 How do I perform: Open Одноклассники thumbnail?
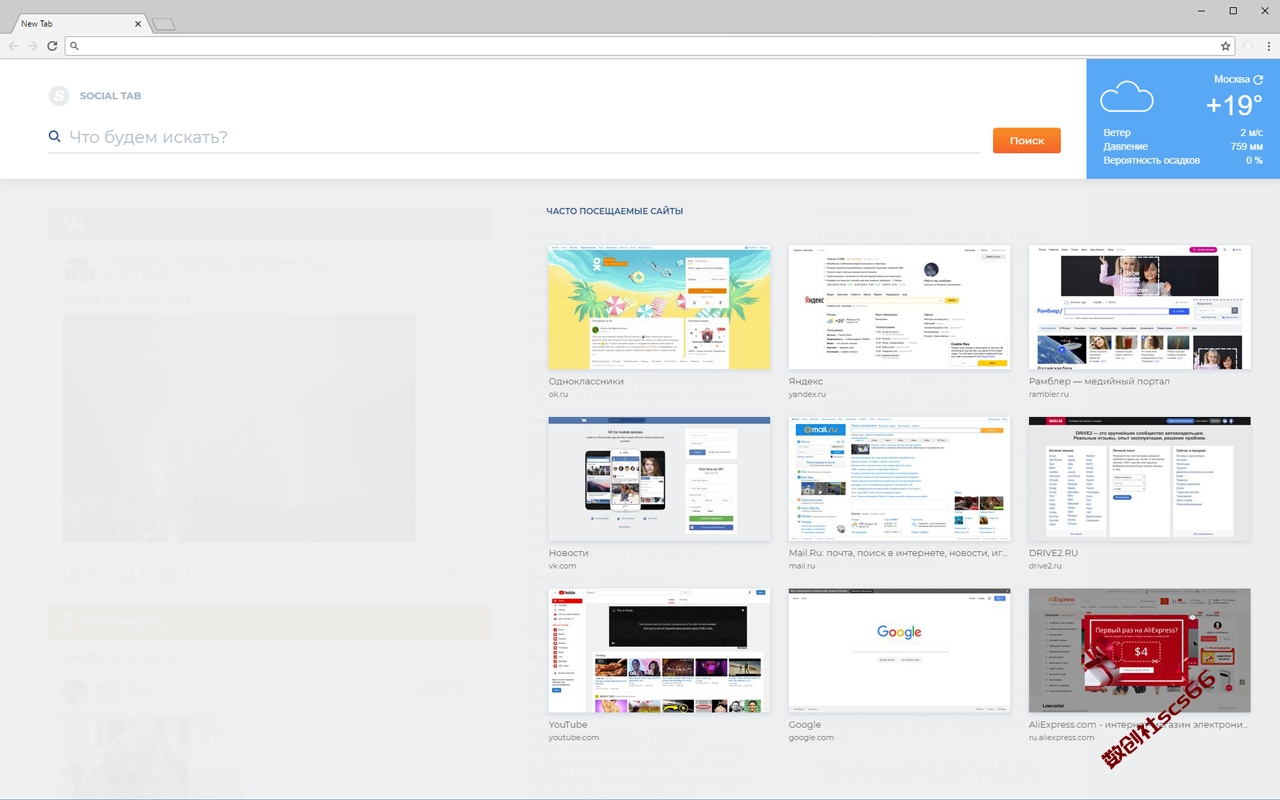click(659, 308)
